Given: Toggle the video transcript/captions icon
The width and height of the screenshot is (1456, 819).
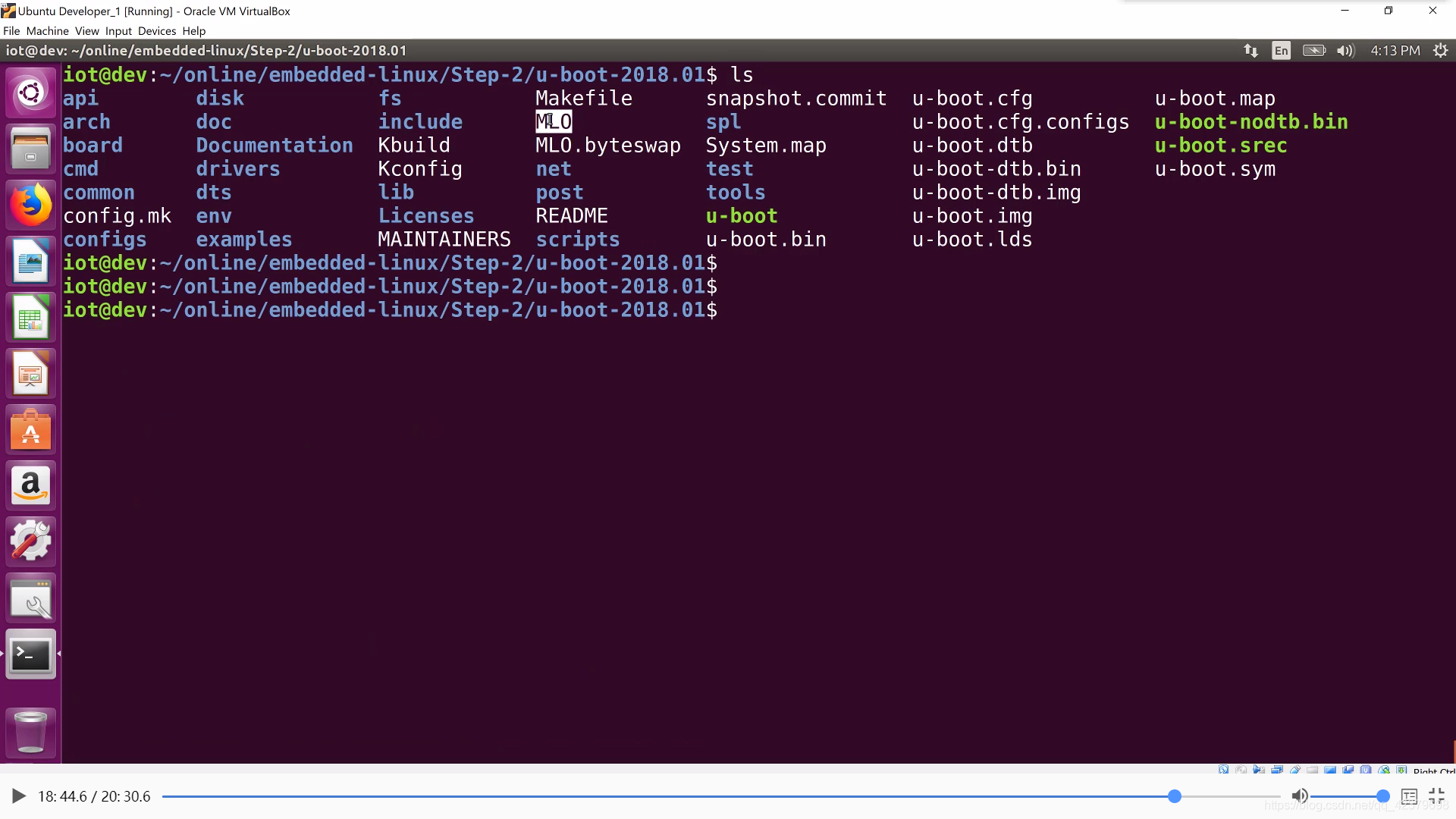Looking at the screenshot, I should pyautogui.click(x=1409, y=796).
